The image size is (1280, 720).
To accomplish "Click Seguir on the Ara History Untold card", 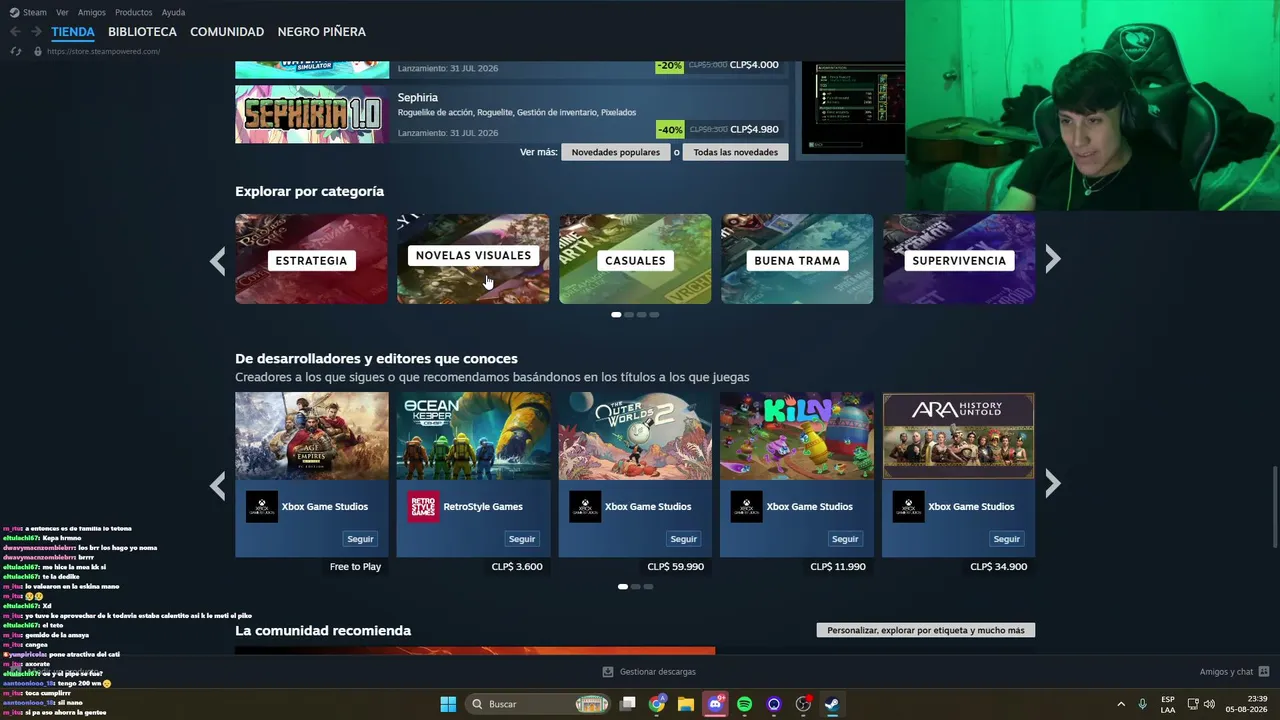I will [1006, 539].
